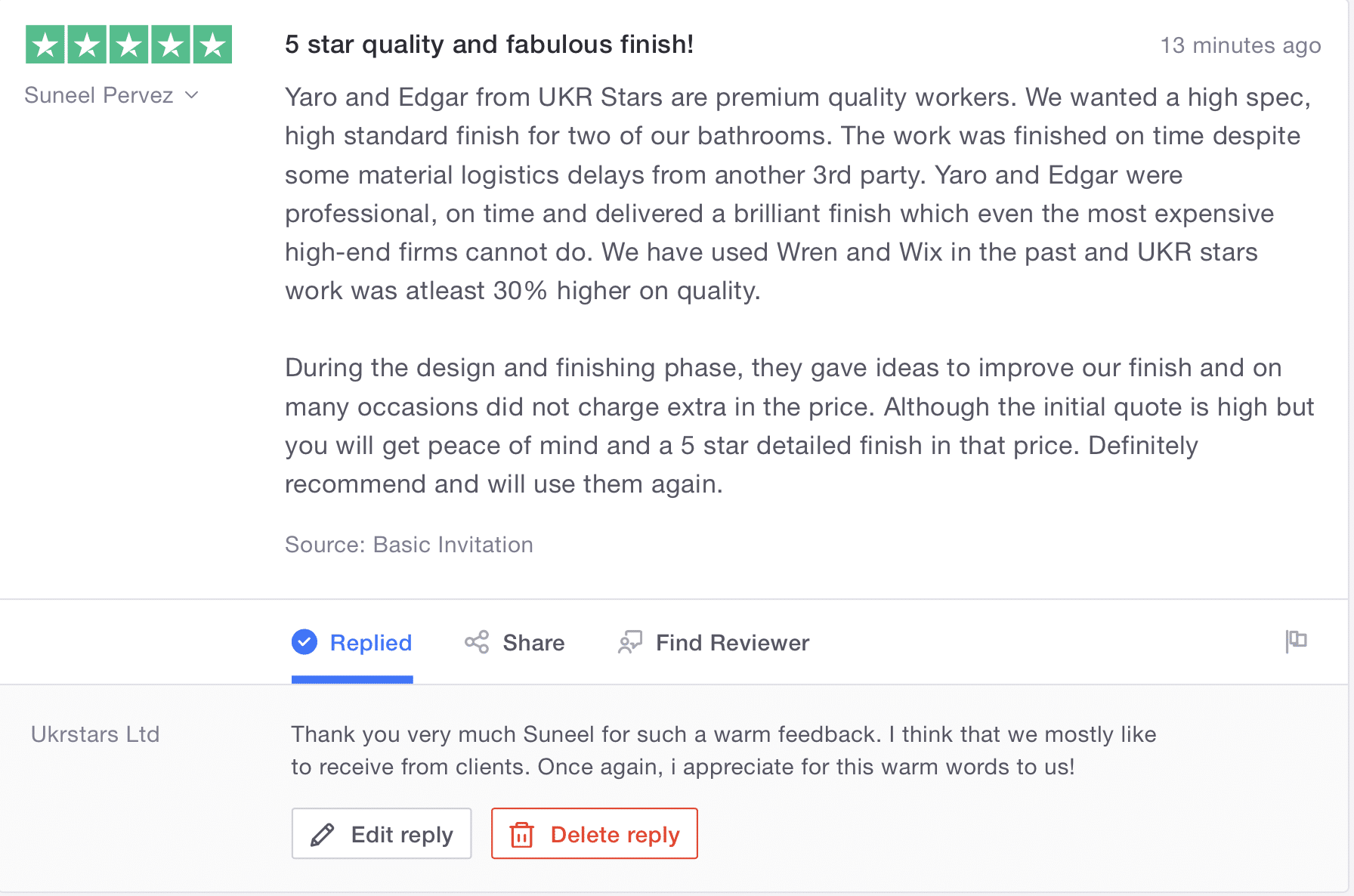This screenshot has height=896, width=1354.
Task: Click the fifth green rating star
Action: (x=213, y=45)
